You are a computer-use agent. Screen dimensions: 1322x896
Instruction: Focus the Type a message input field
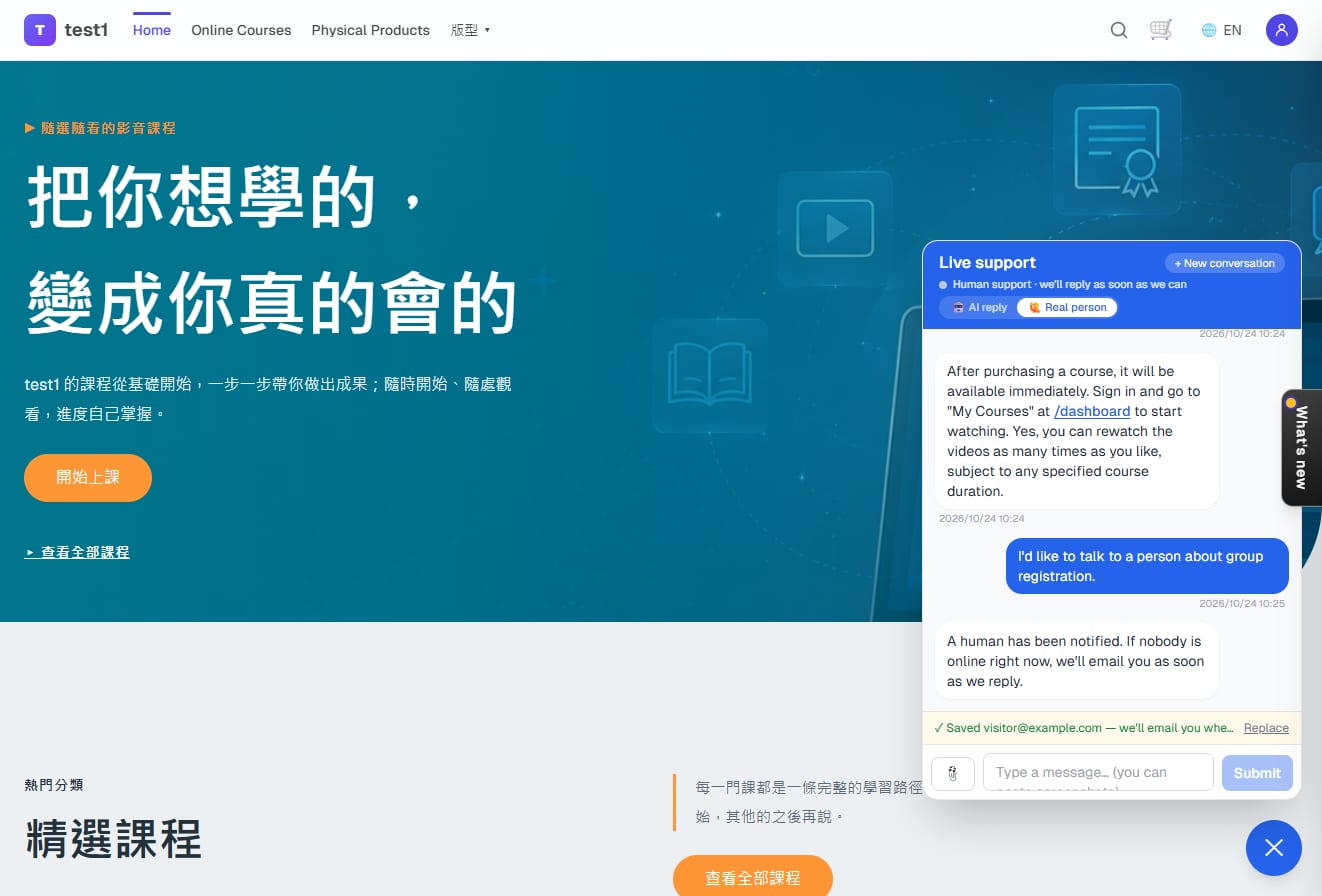pyautogui.click(x=1098, y=773)
